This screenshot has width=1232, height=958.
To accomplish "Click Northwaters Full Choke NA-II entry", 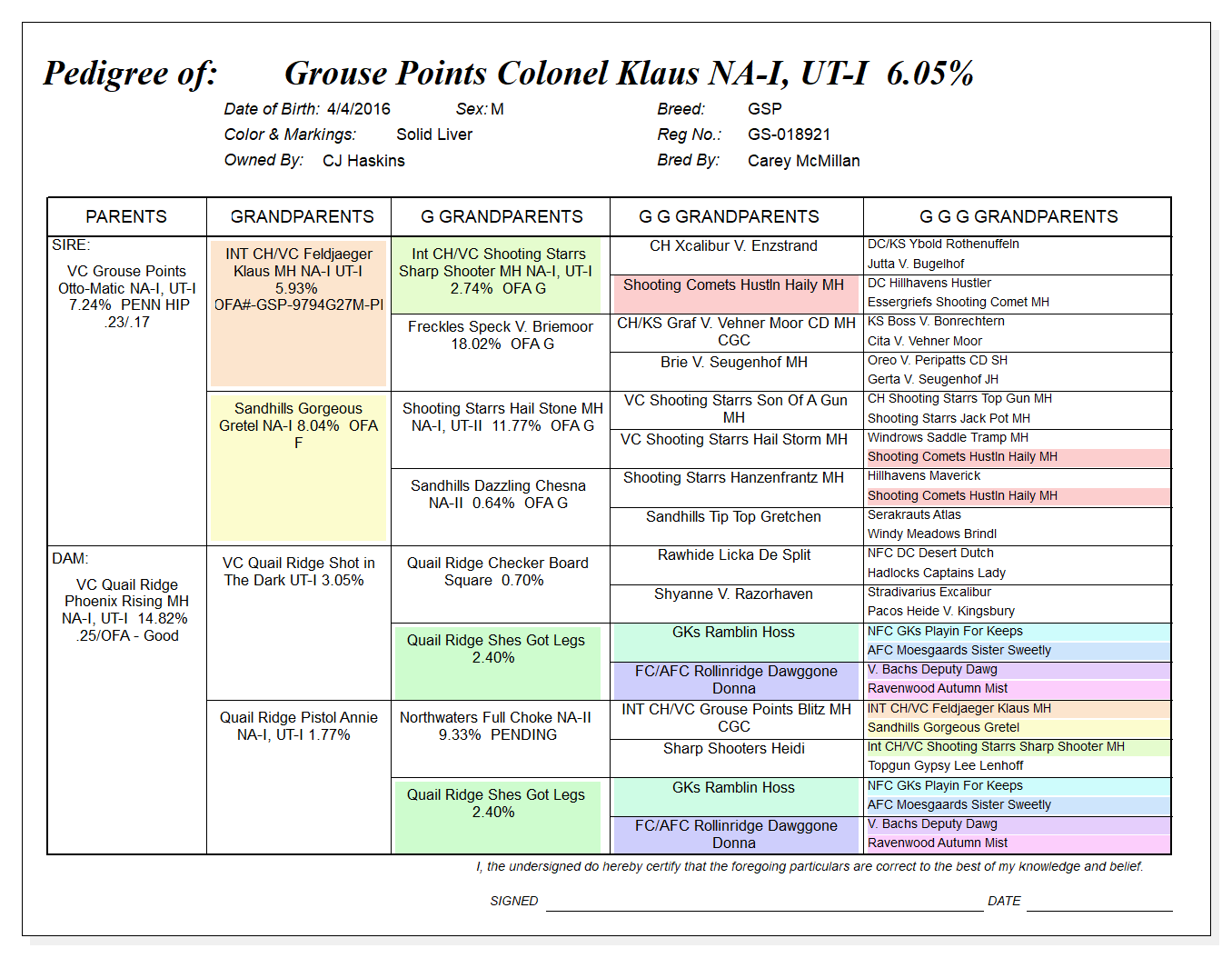I will point(496,726).
